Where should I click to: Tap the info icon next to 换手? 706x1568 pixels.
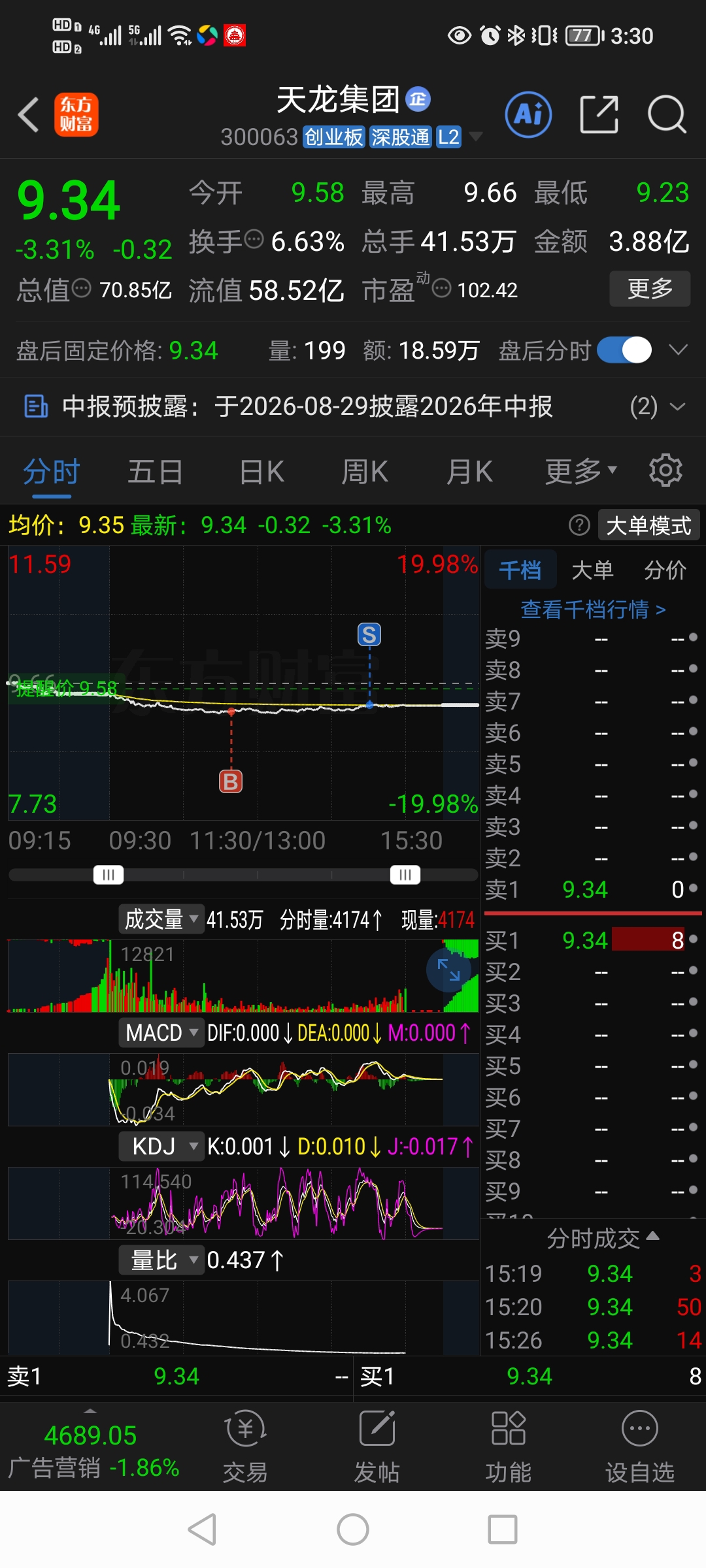(254, 239)
